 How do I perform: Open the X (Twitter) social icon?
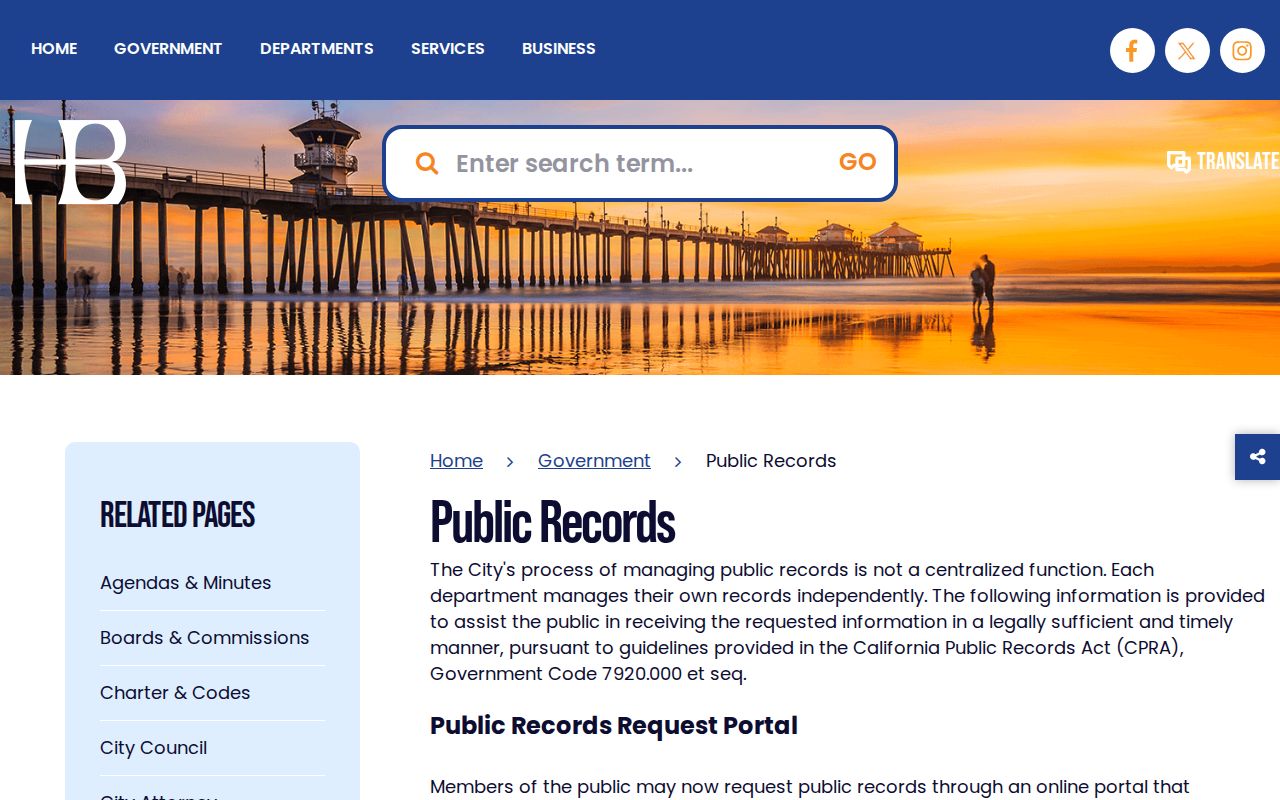tap(1187, 50)
